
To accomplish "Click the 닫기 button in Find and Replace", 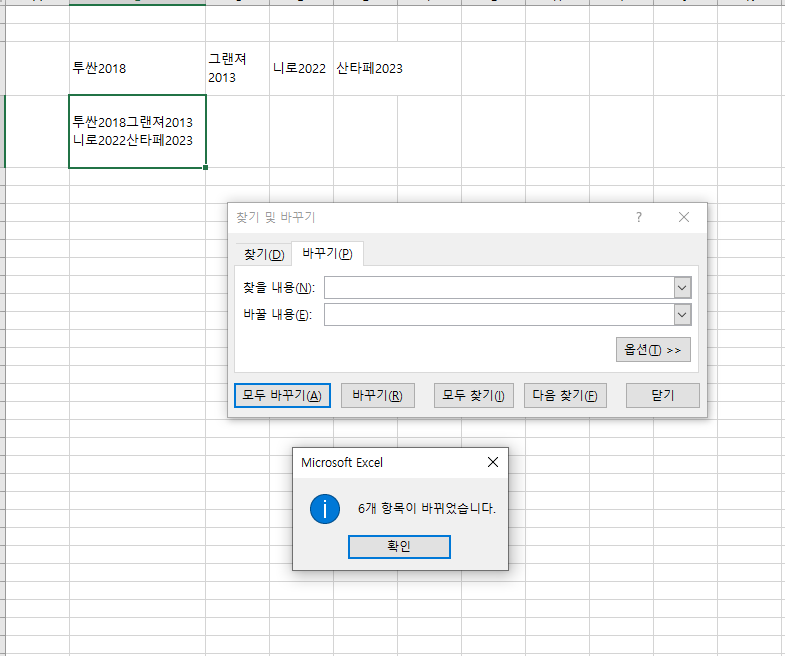I will point(663,396).
